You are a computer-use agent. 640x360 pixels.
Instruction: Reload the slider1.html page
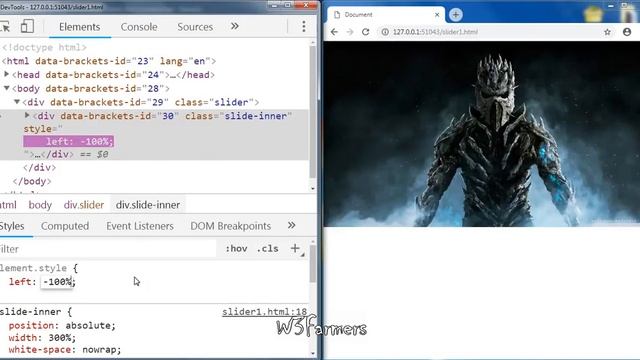point(366,32)
